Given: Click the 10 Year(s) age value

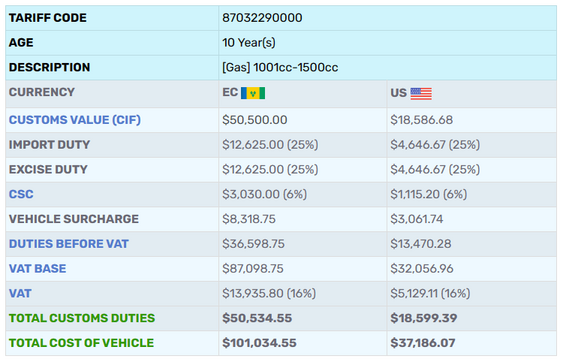Looking at the screenshot, I should pos(249,43).
